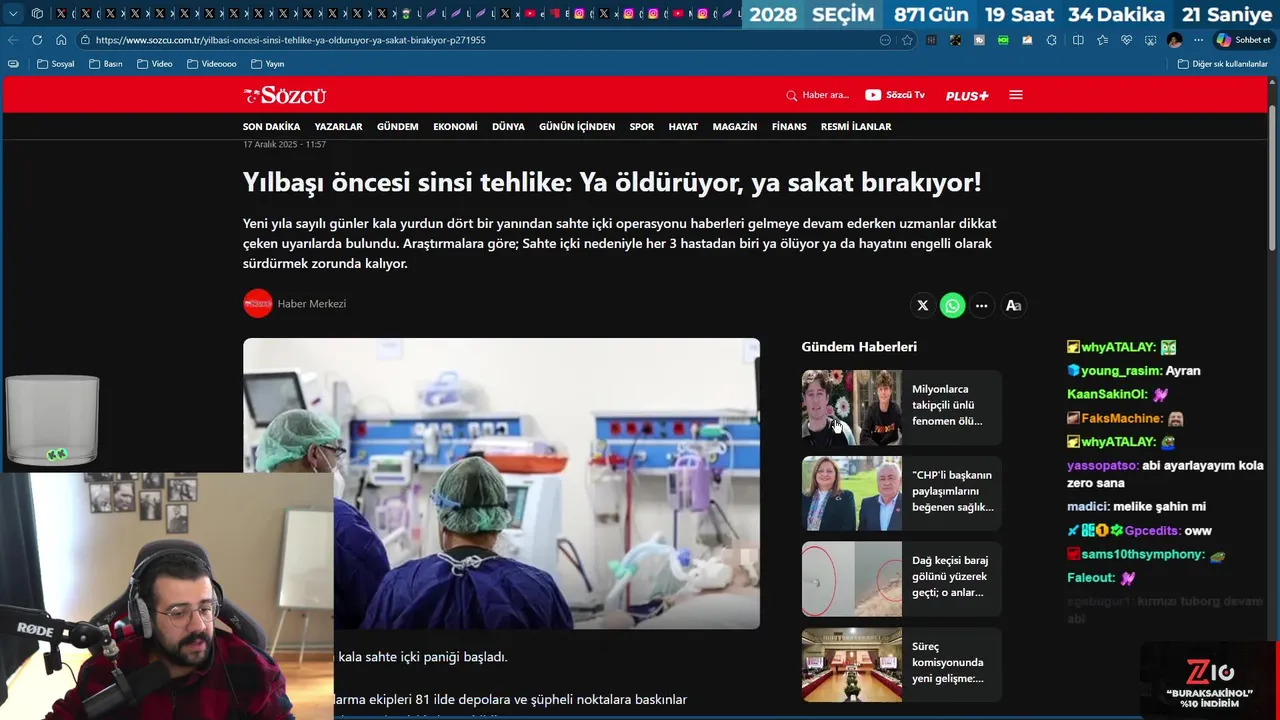
Task: Open MAGAZİN menu item
Action: 735,127
